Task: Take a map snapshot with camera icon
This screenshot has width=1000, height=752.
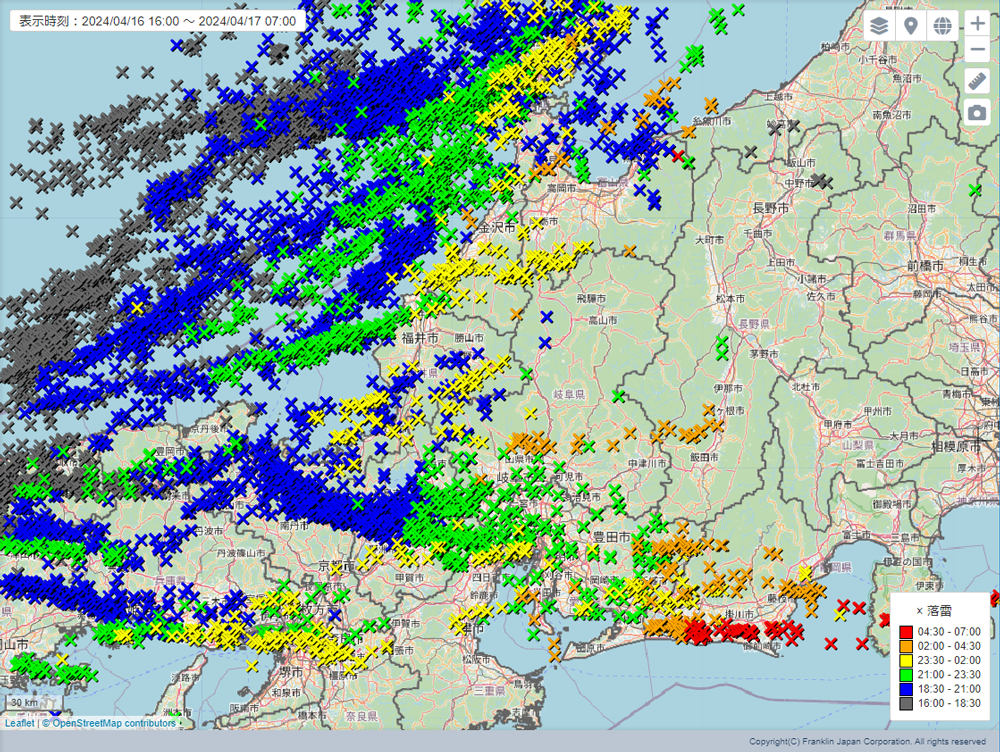Action: (x=977, y=113)
